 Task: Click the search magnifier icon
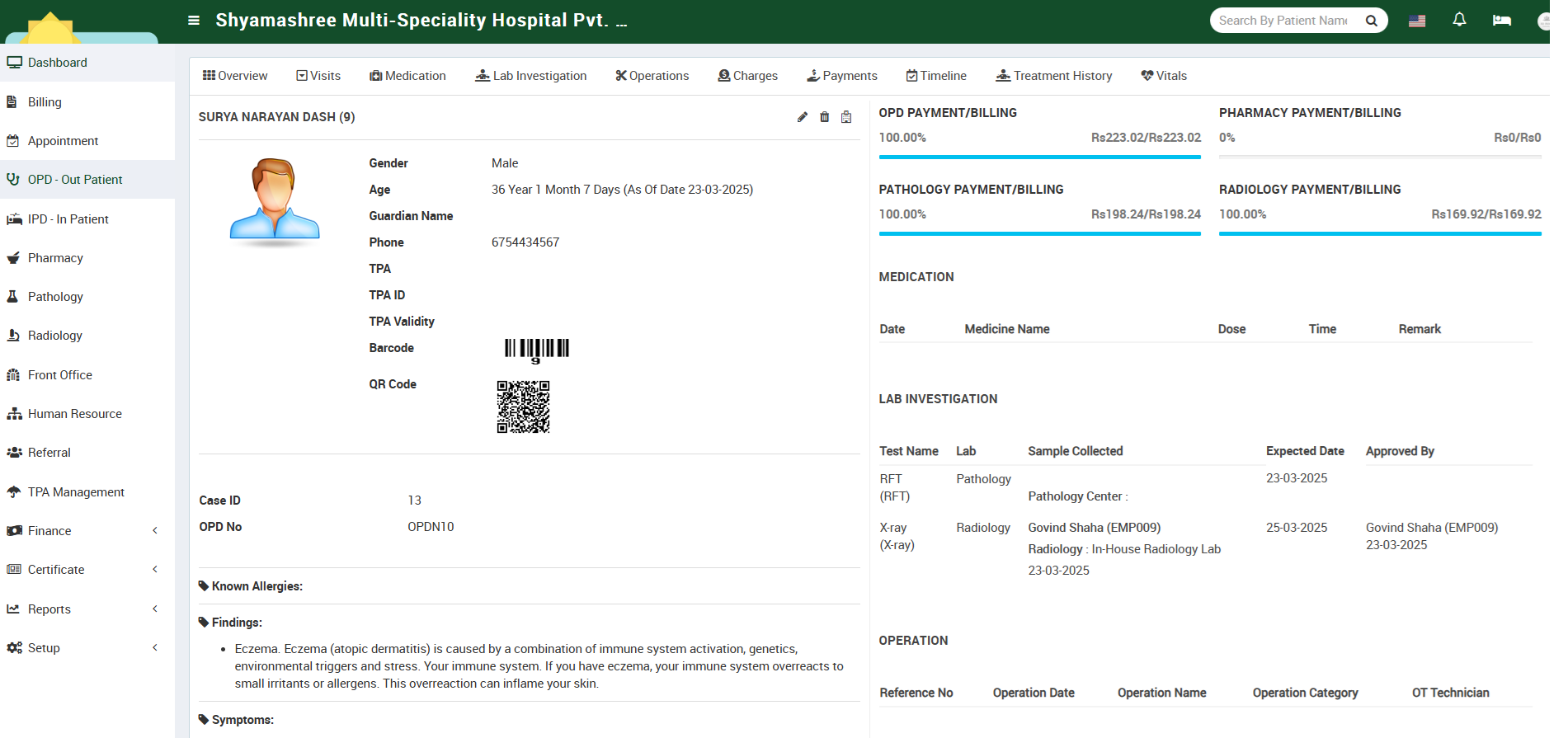[x=1371, y=21]
